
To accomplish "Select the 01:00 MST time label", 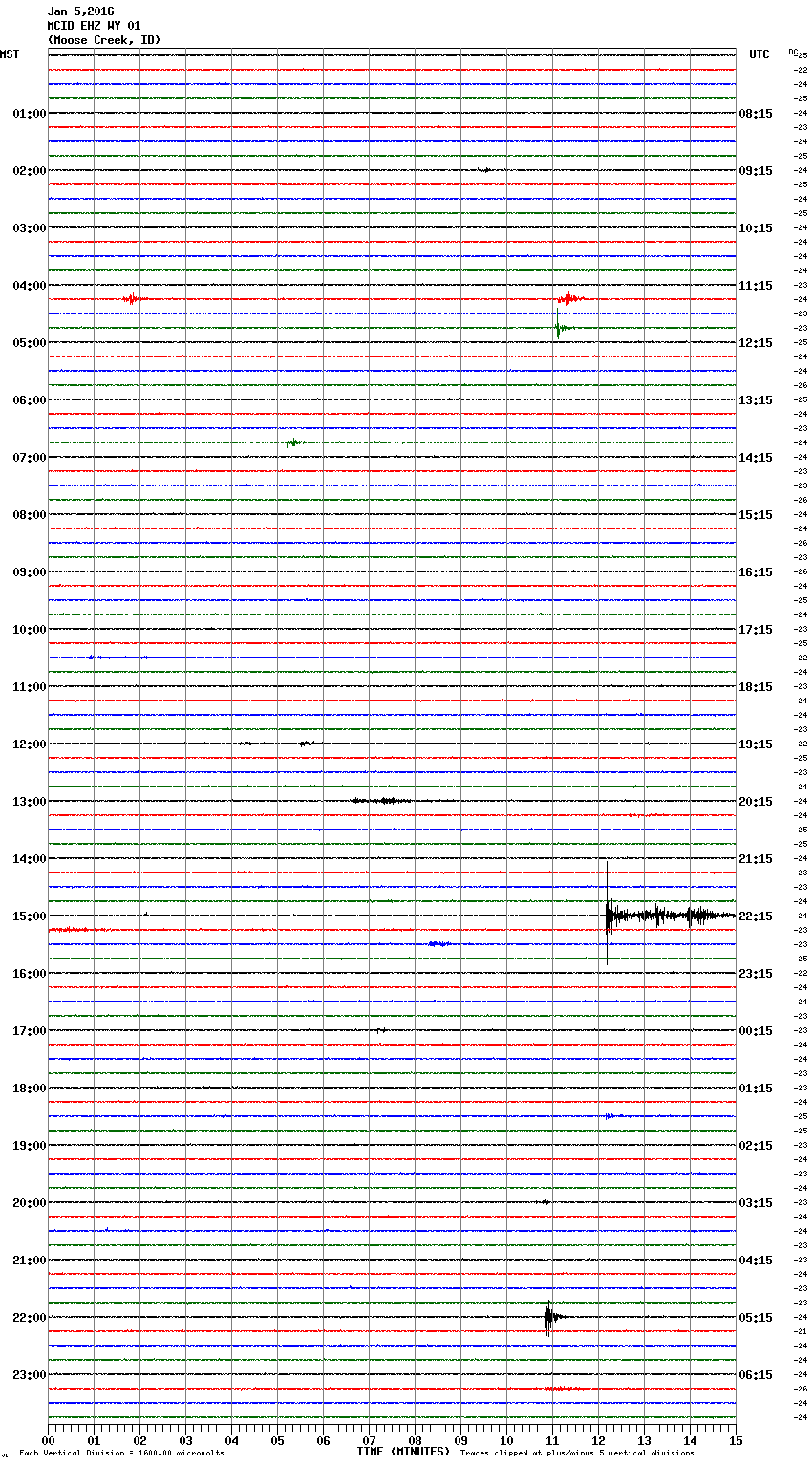I will (30, 114).
